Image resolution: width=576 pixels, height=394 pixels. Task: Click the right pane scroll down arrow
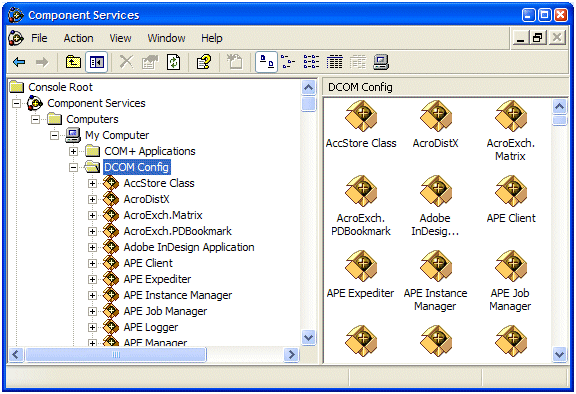(559, 355)
